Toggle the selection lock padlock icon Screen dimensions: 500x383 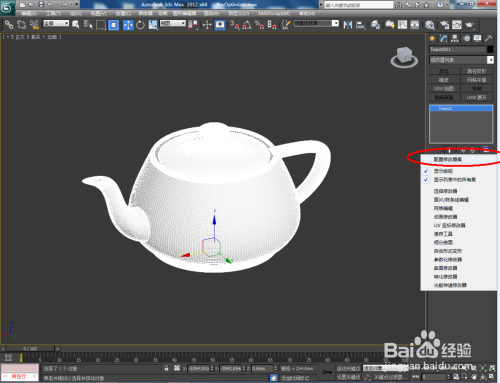coord(166,368)
